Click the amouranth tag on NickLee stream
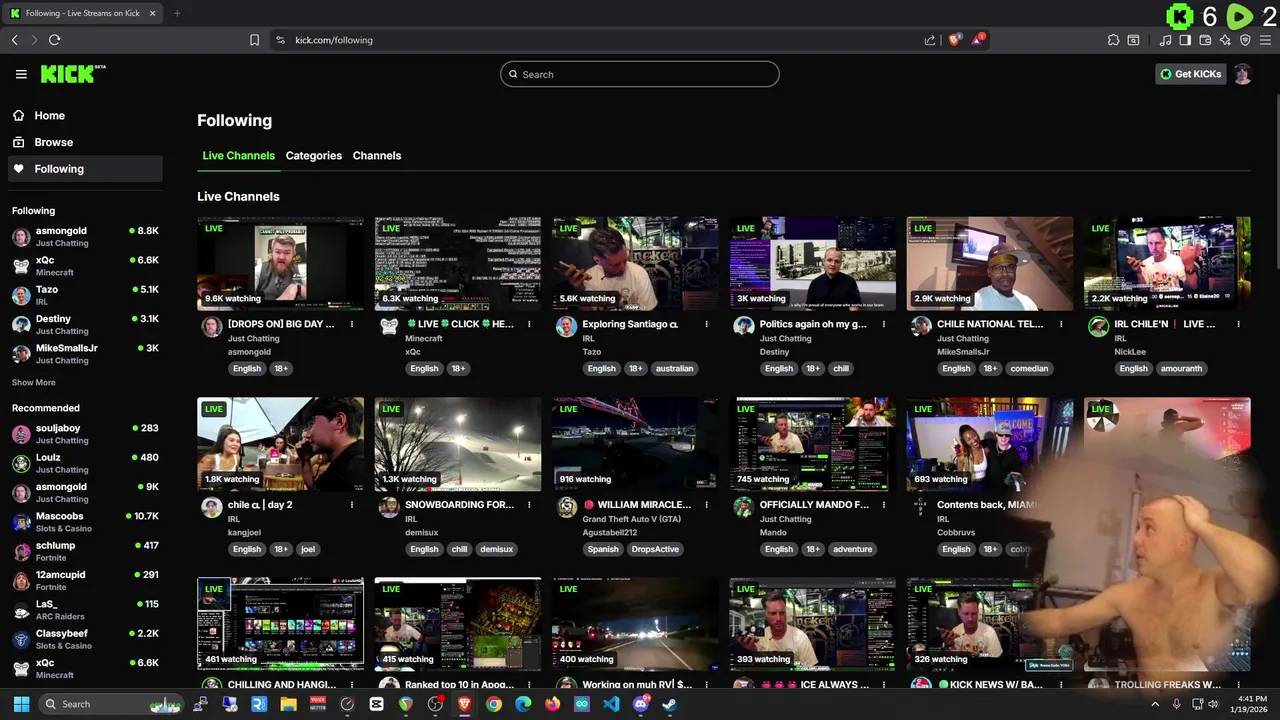This screenshot has width=1280, height=720. point(1181,368)
